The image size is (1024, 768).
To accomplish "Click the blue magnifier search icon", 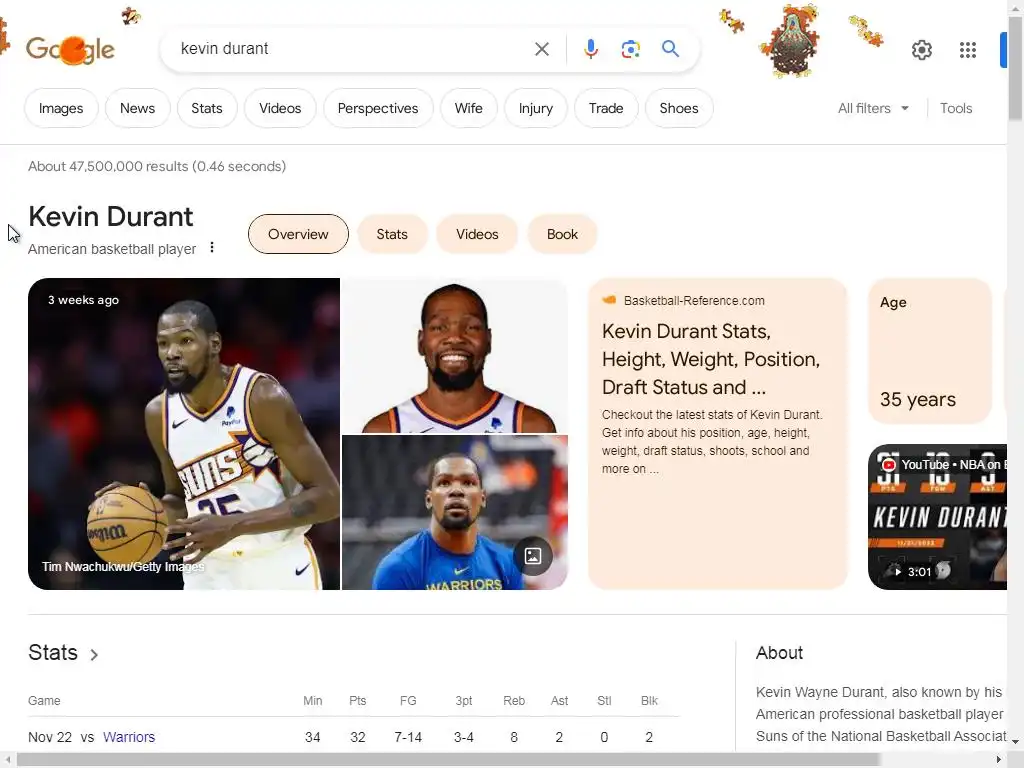I will tap(670, 48).
